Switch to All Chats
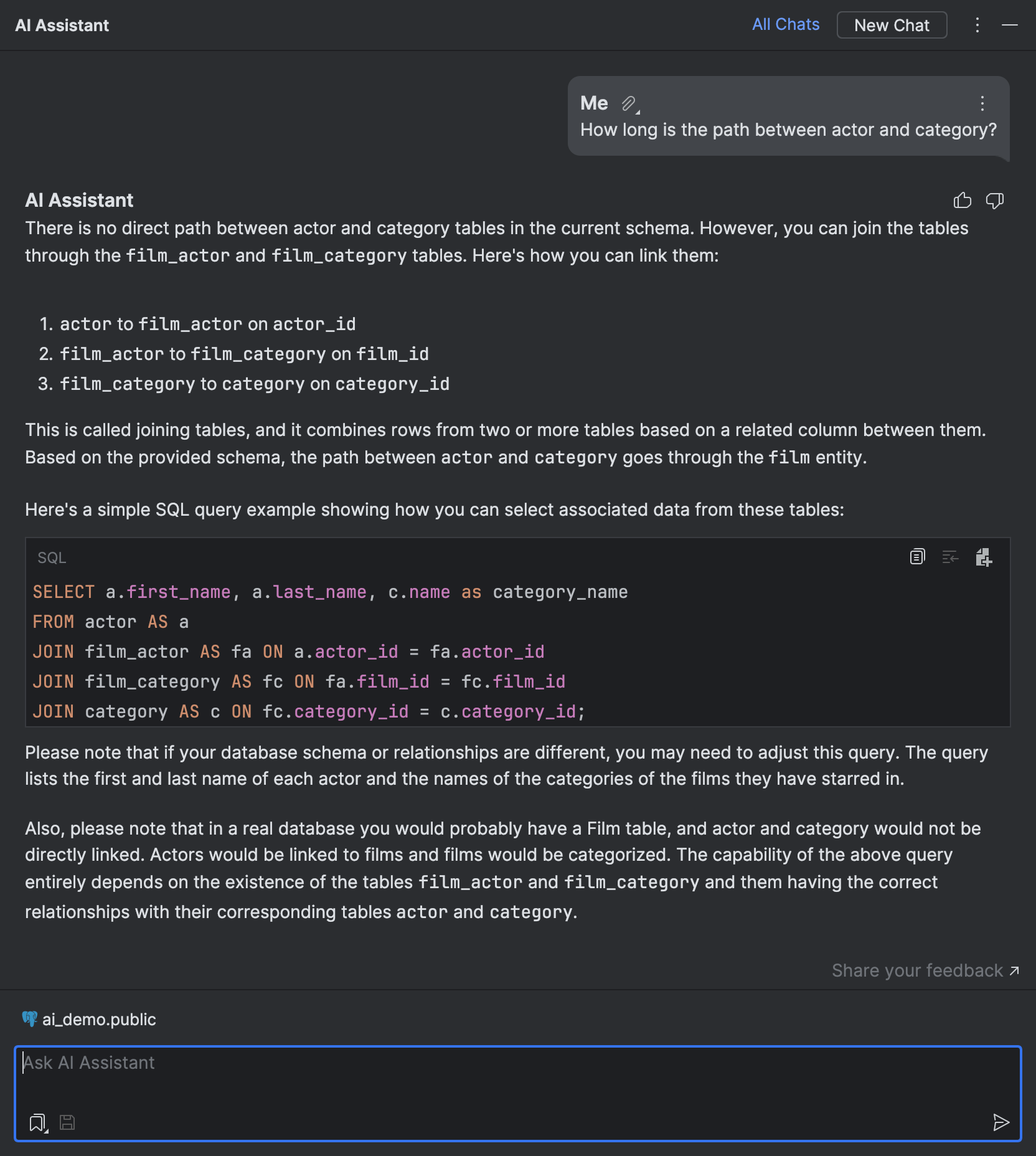 (785, 24)
